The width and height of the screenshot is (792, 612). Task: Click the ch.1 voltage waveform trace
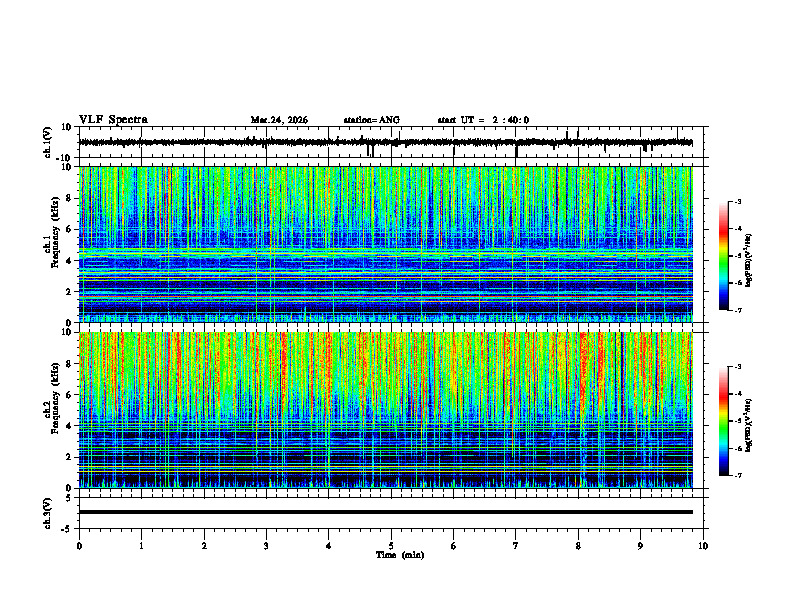(x=385, y=143)
